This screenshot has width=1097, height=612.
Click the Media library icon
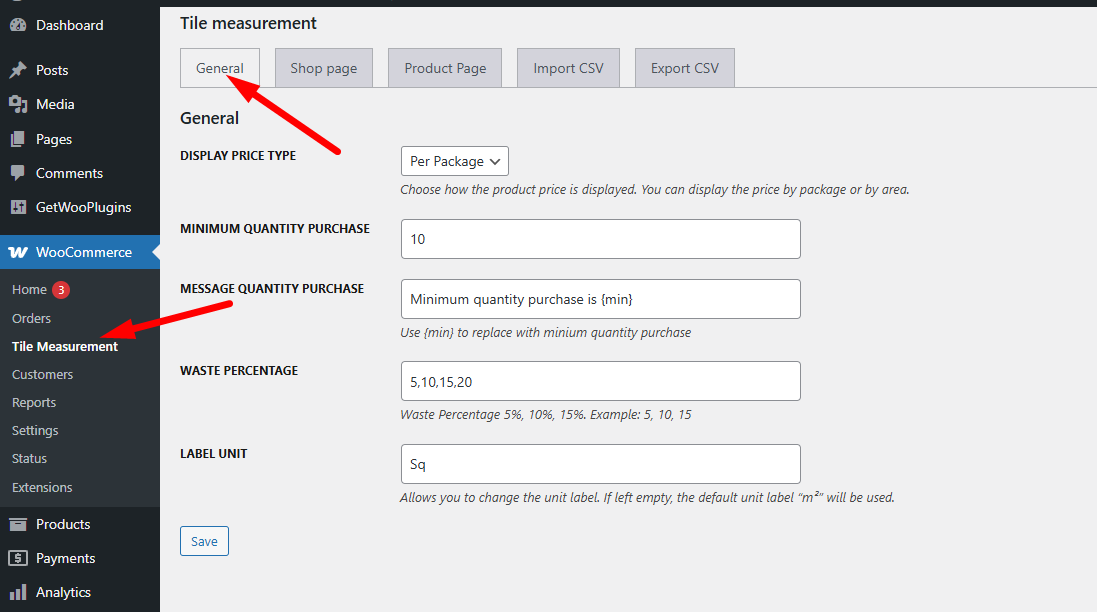[18, 104]
